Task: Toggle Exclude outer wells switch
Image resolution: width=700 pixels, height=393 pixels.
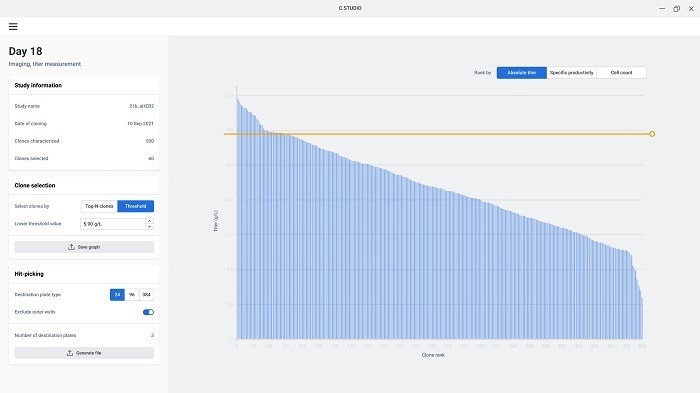Action: [148, 312]
